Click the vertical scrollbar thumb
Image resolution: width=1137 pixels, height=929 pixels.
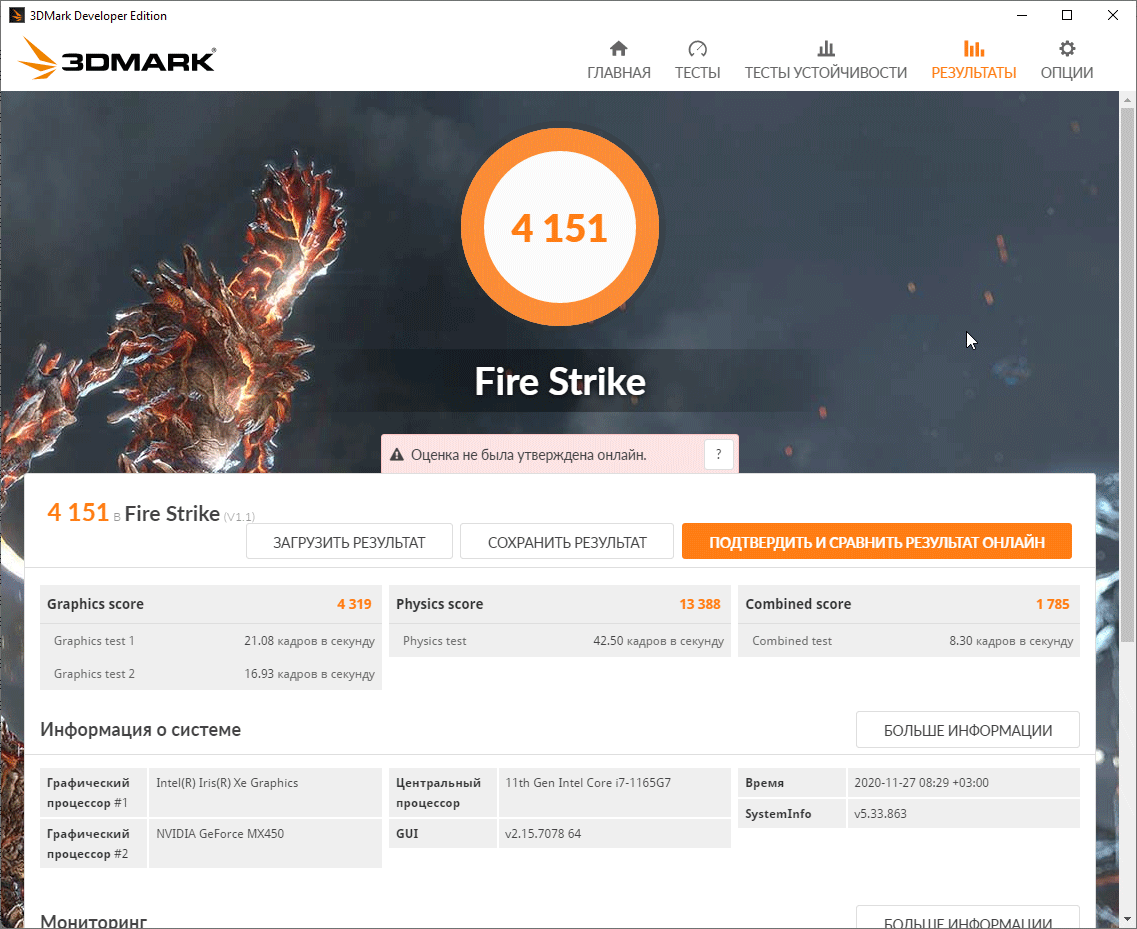[1127, 373]
